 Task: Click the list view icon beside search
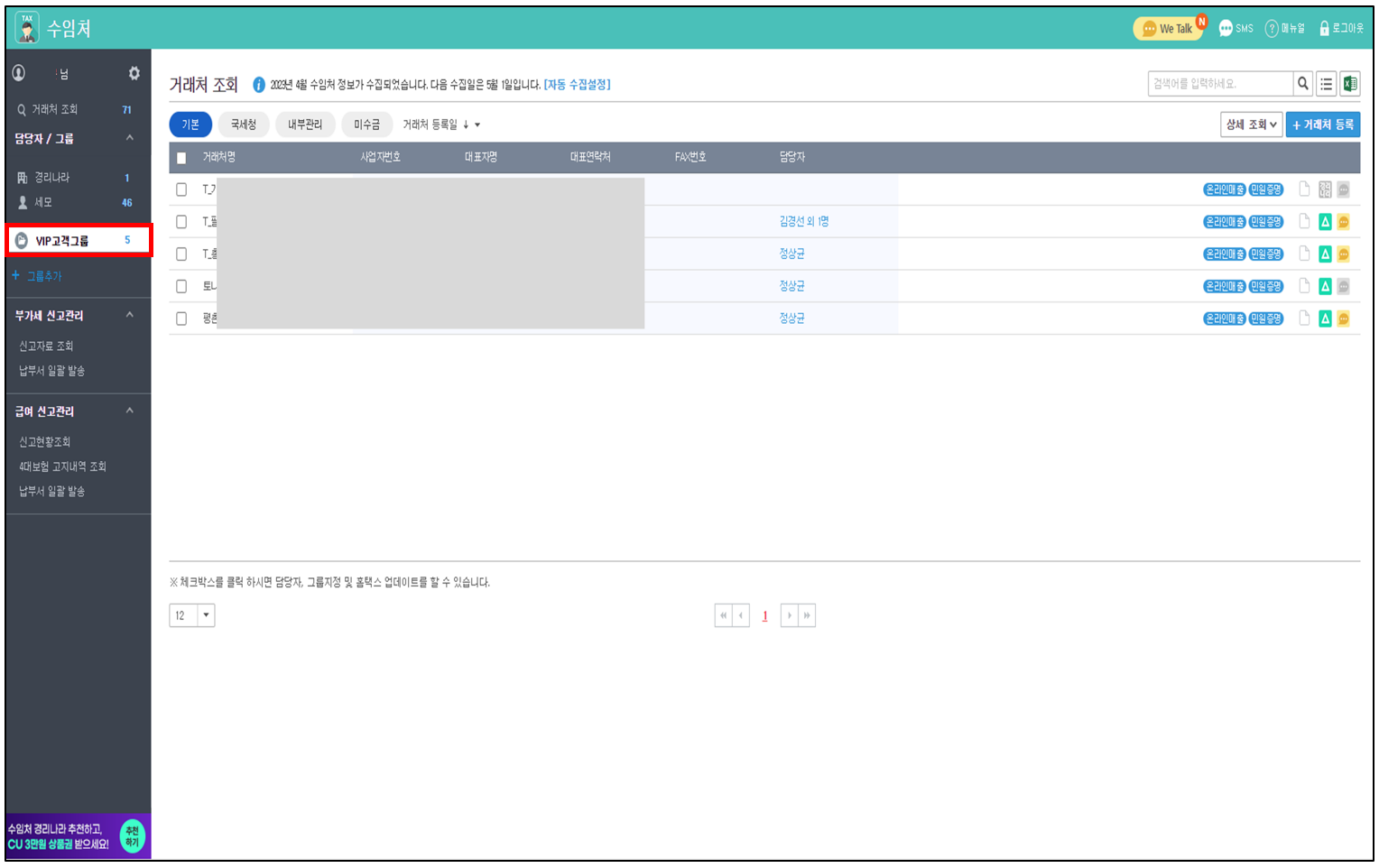coord(1326,84)
